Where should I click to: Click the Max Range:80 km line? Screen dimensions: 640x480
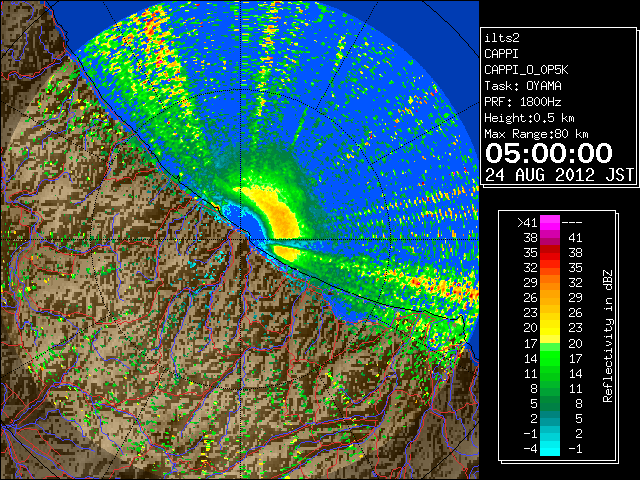536,134
